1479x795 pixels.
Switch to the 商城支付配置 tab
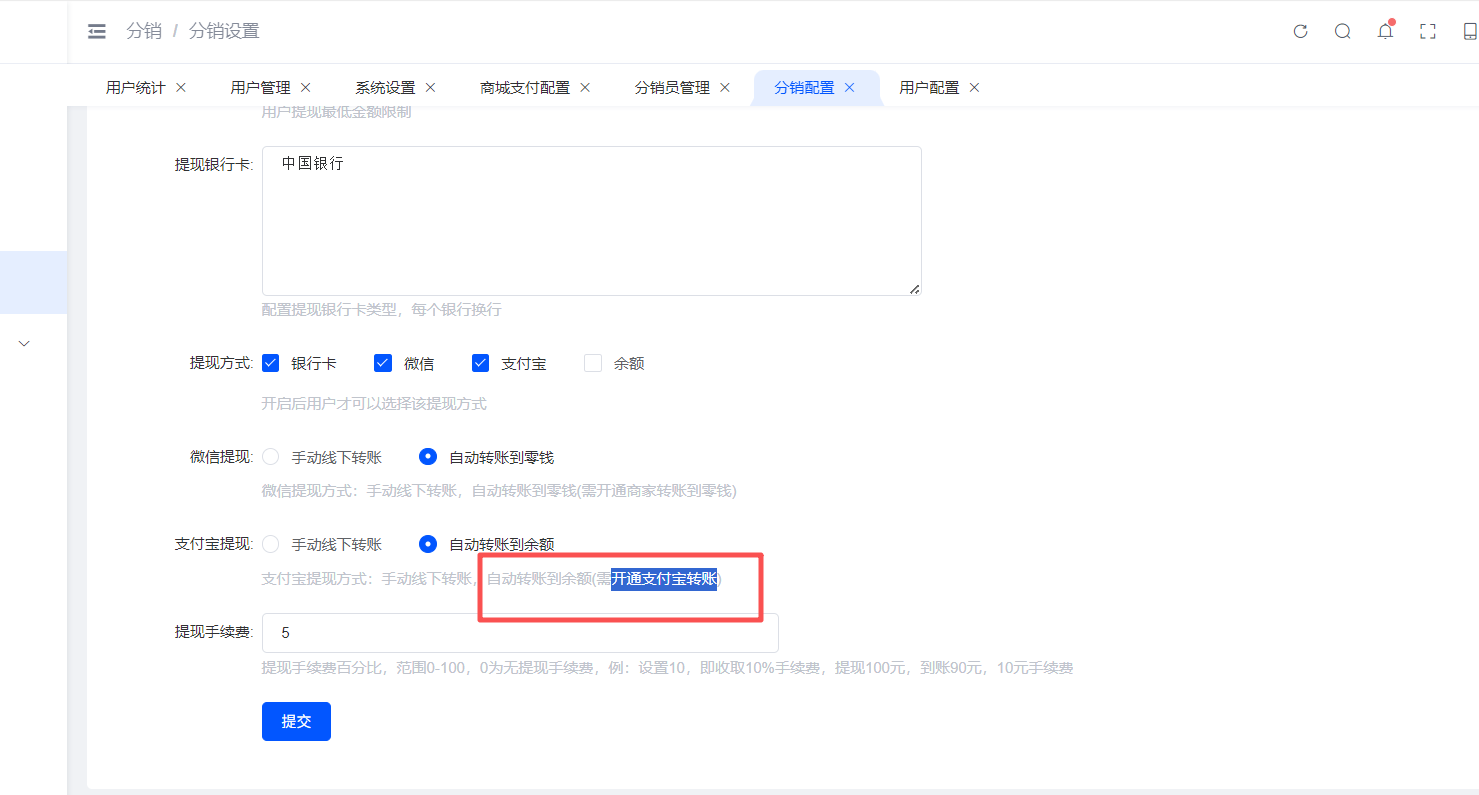(x=524, y=88)
